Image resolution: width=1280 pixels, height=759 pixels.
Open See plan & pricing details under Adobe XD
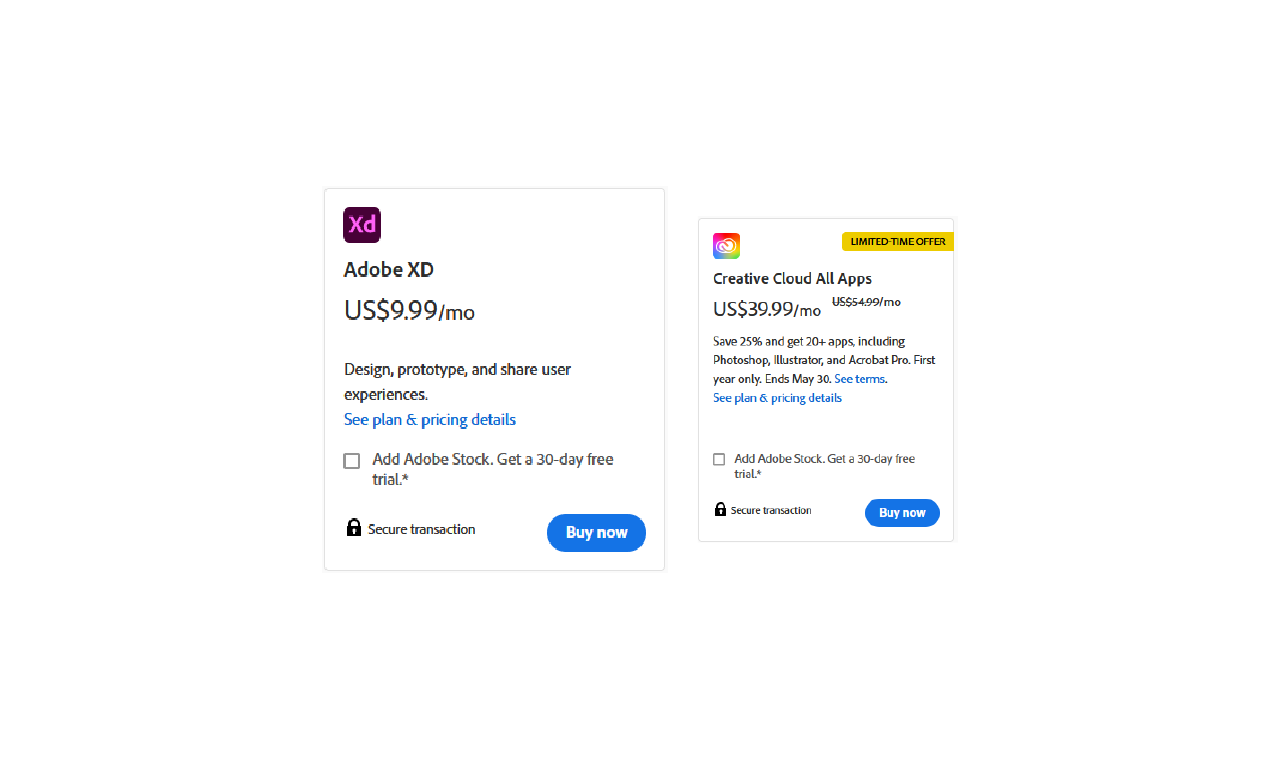click(430, 419)
